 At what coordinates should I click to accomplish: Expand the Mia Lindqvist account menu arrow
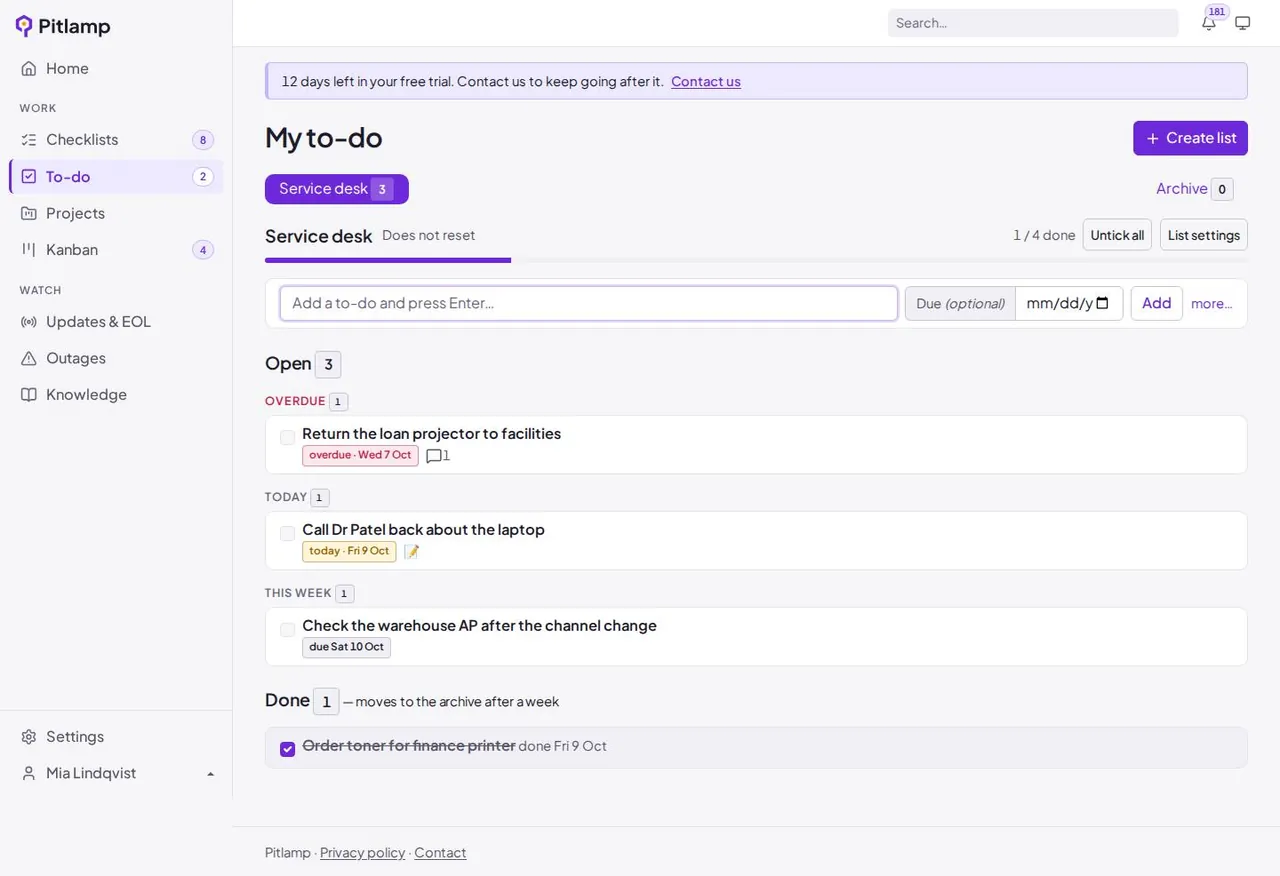click(x=210, y=774)
